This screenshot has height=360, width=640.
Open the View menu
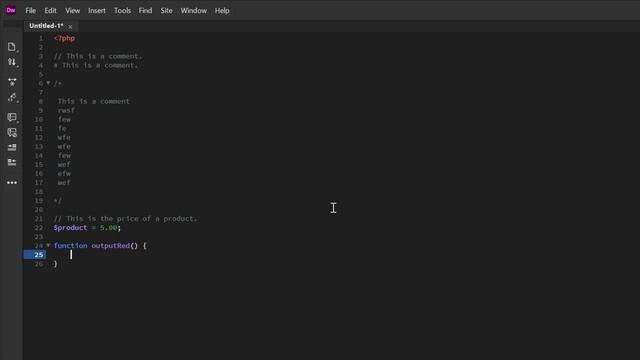pos(73,11)
